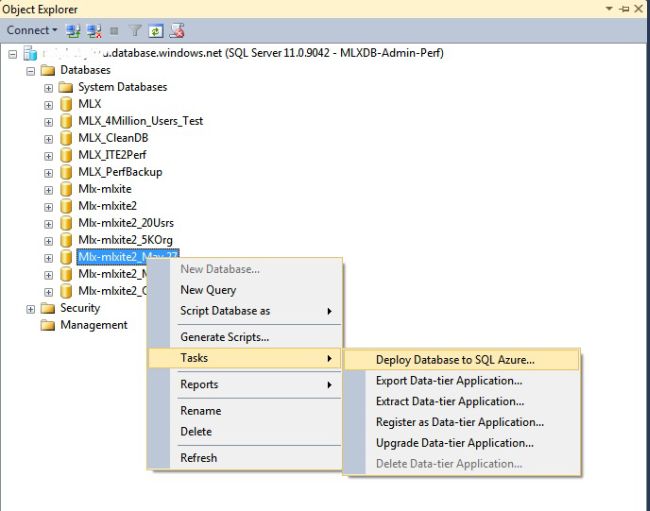650x511 pixels.
Task: Choose New Query from the context menu
Action: pos(245,290)
